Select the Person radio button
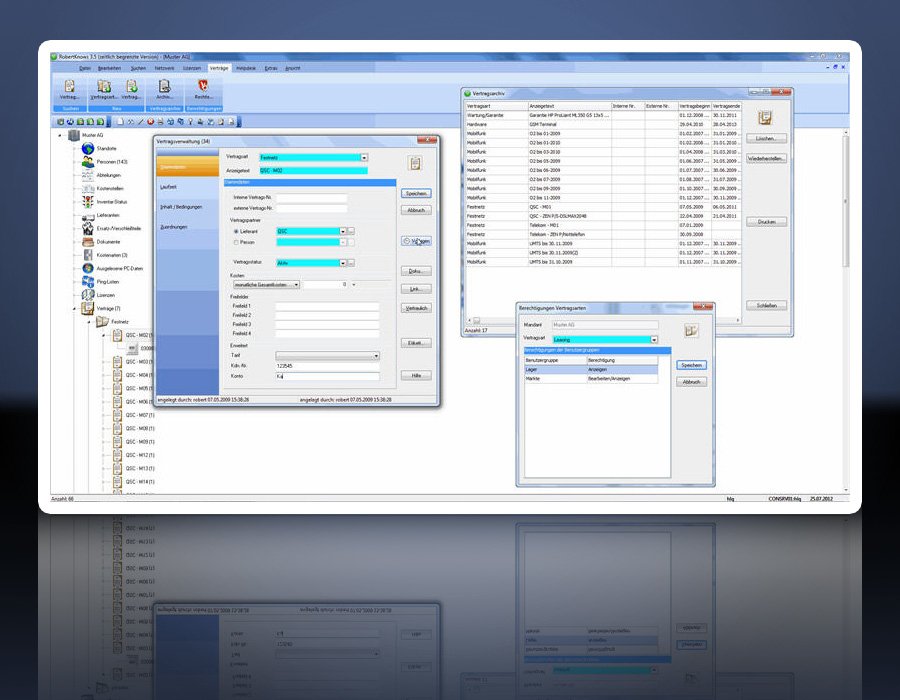 [236, 242]
